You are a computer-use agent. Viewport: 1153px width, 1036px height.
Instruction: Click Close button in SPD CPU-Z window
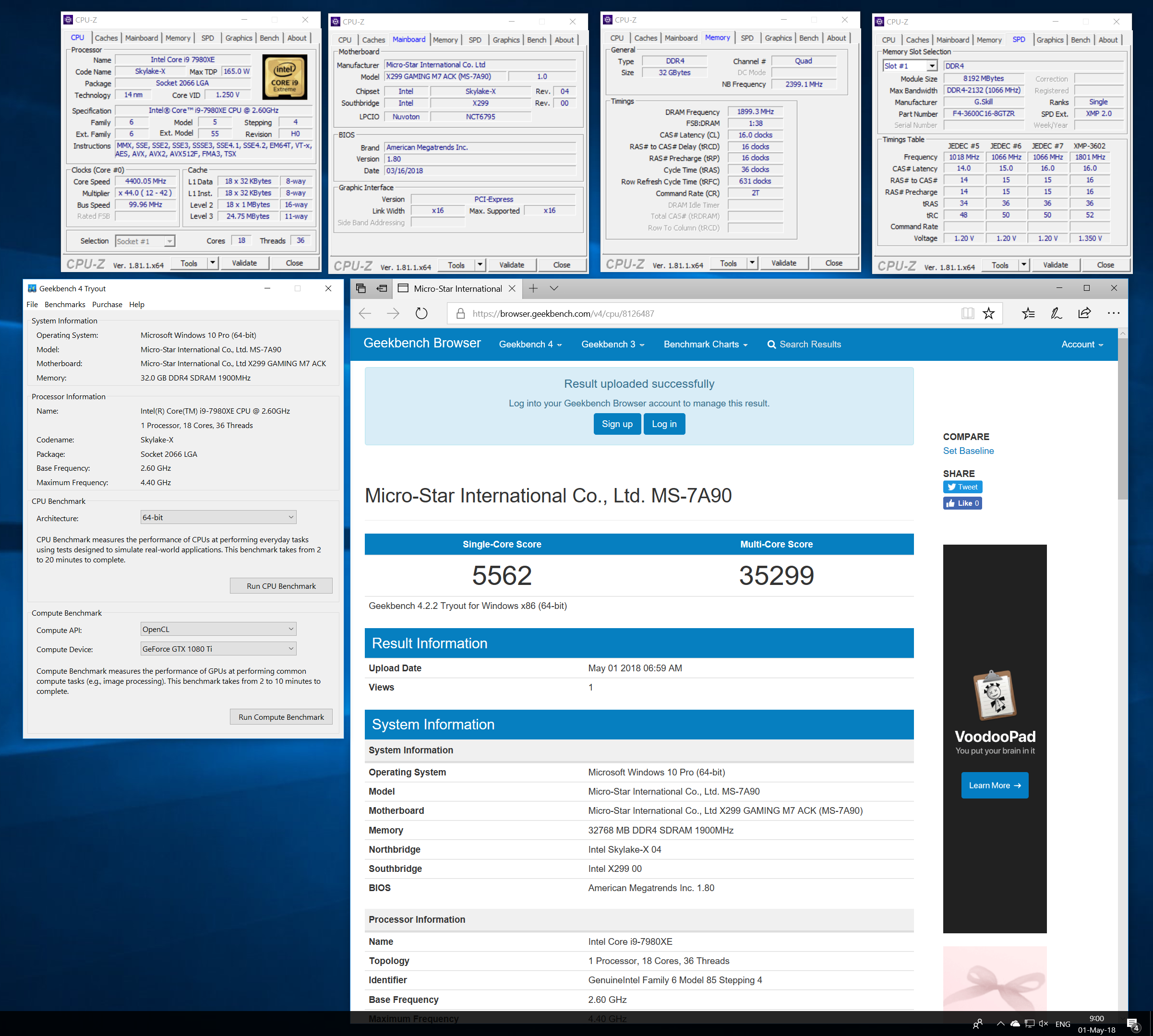[1105, 265]
